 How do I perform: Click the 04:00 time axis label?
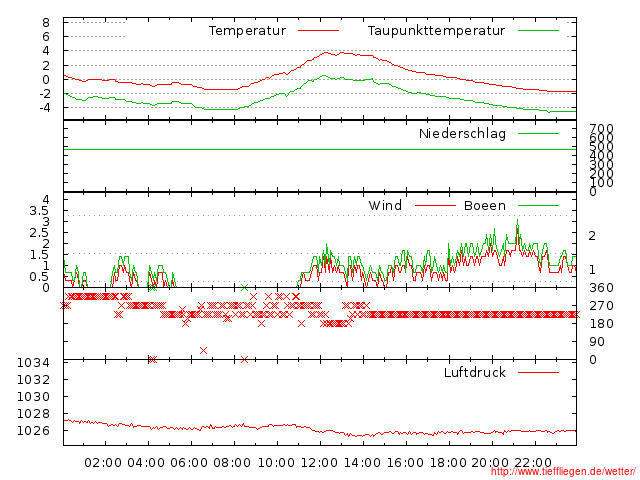click(146, 463)
